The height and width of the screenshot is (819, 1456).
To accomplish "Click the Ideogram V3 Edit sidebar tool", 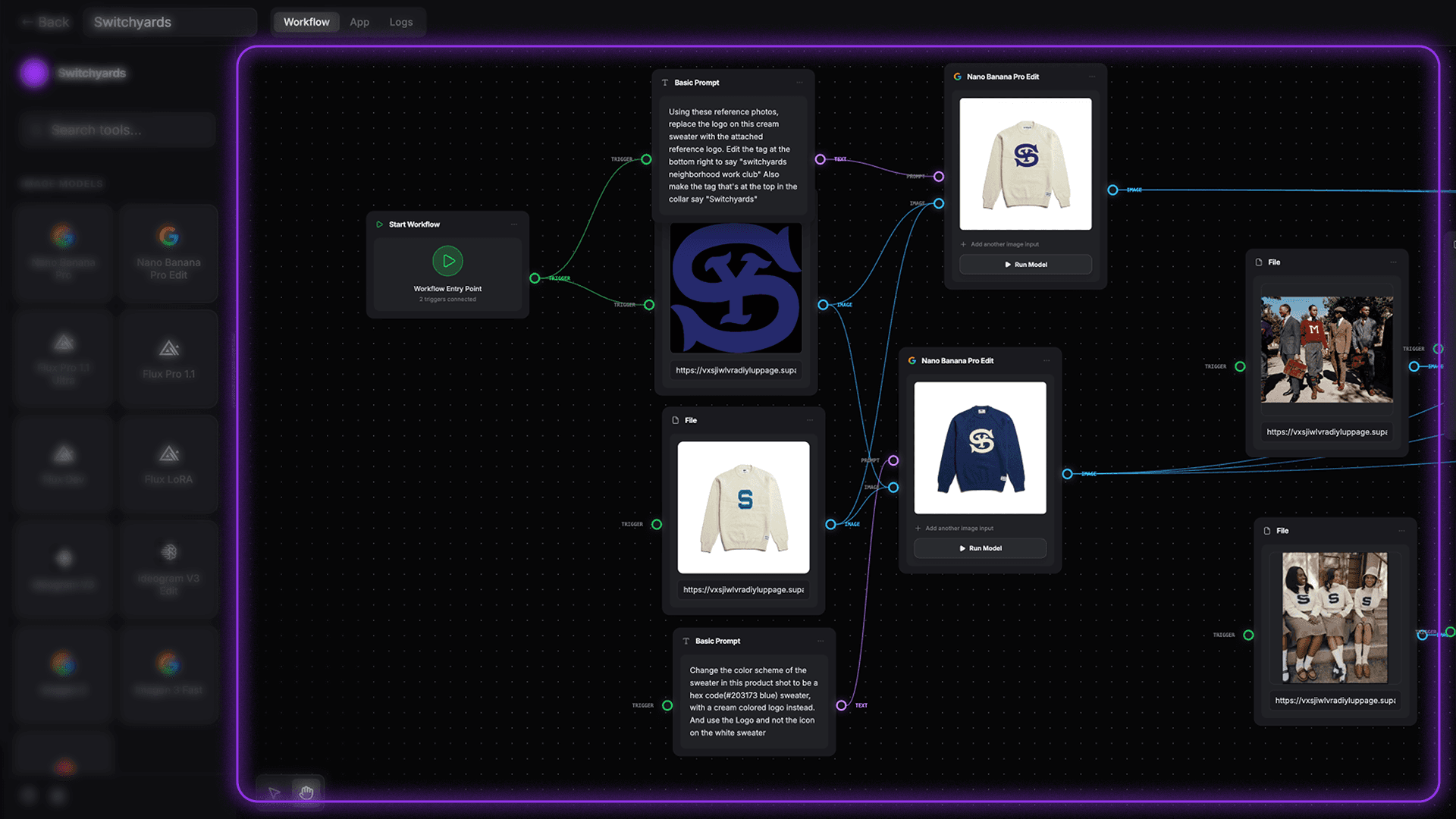I will (x=168, y=569).
